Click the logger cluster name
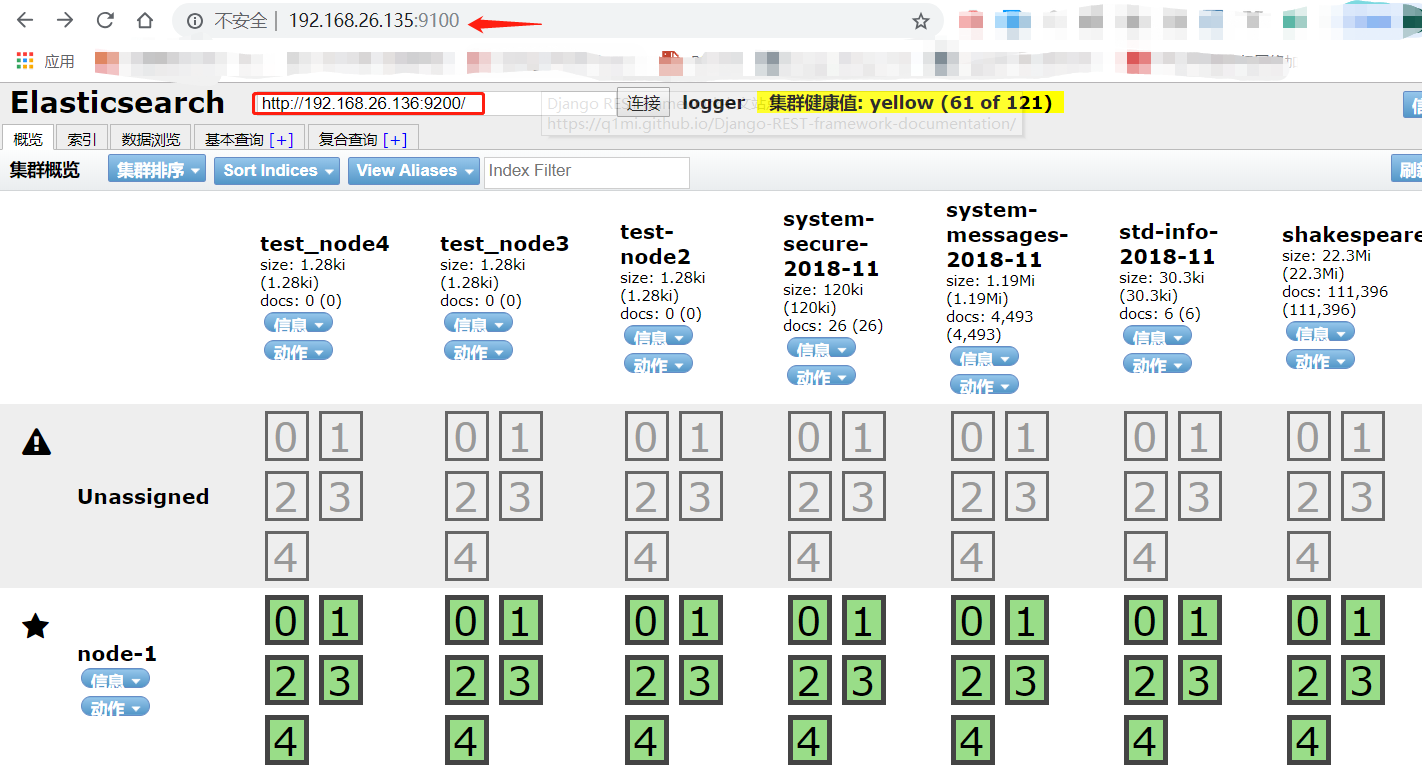Image resolution: width=1422 pixels, height=770 pixels. click(x=713, y=103)
